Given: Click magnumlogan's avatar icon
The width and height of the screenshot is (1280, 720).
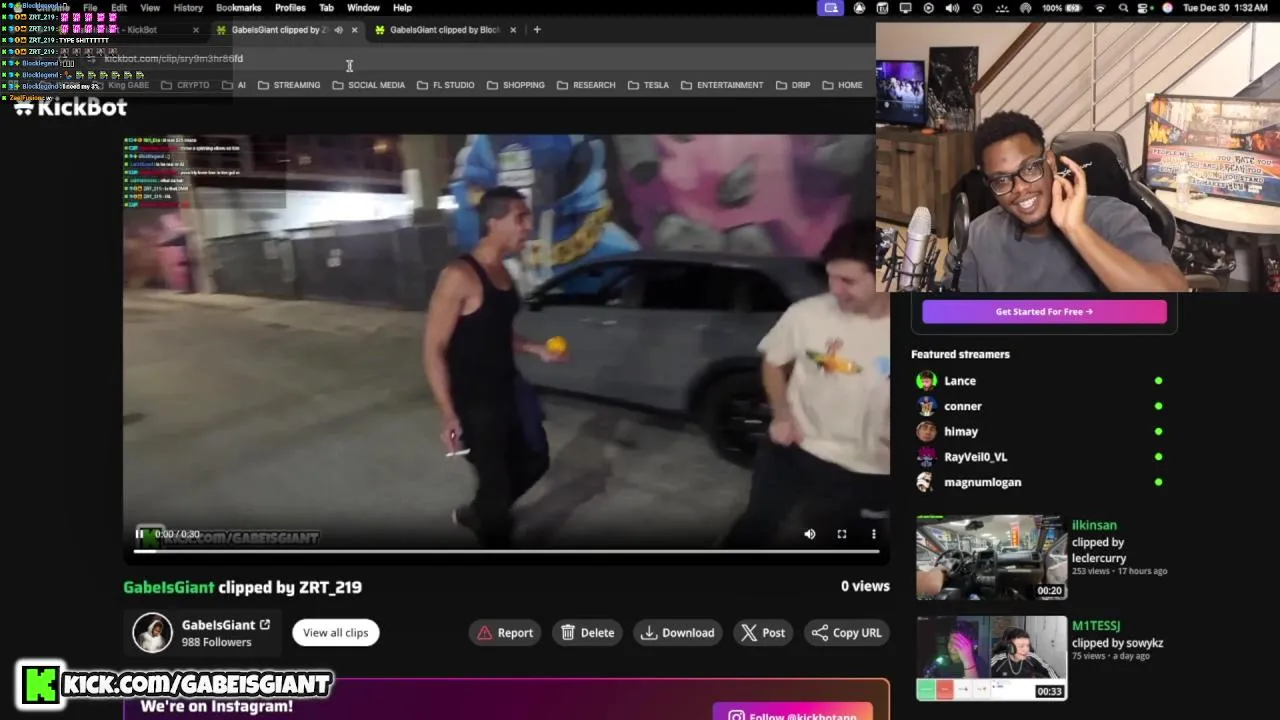Looking at the screenshot, I should tap(926, 482).
